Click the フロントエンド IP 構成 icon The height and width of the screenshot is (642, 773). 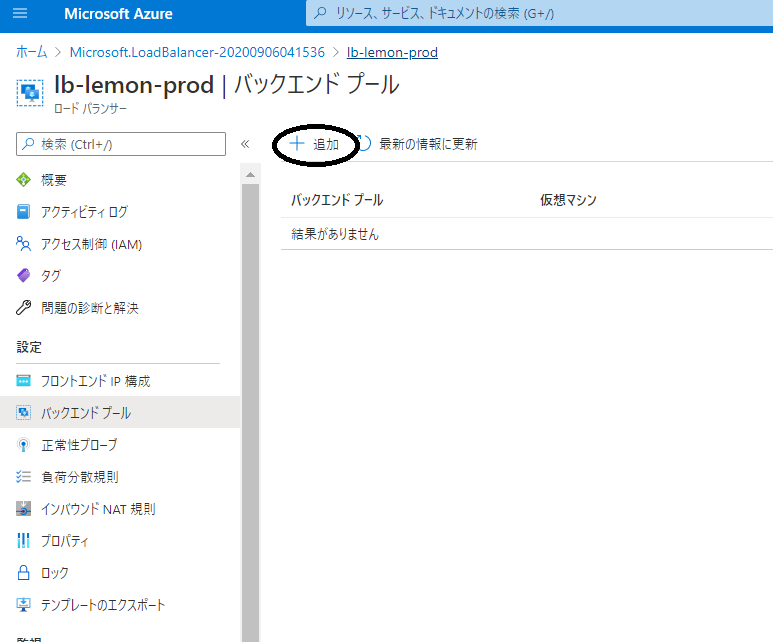click(23, 381)
